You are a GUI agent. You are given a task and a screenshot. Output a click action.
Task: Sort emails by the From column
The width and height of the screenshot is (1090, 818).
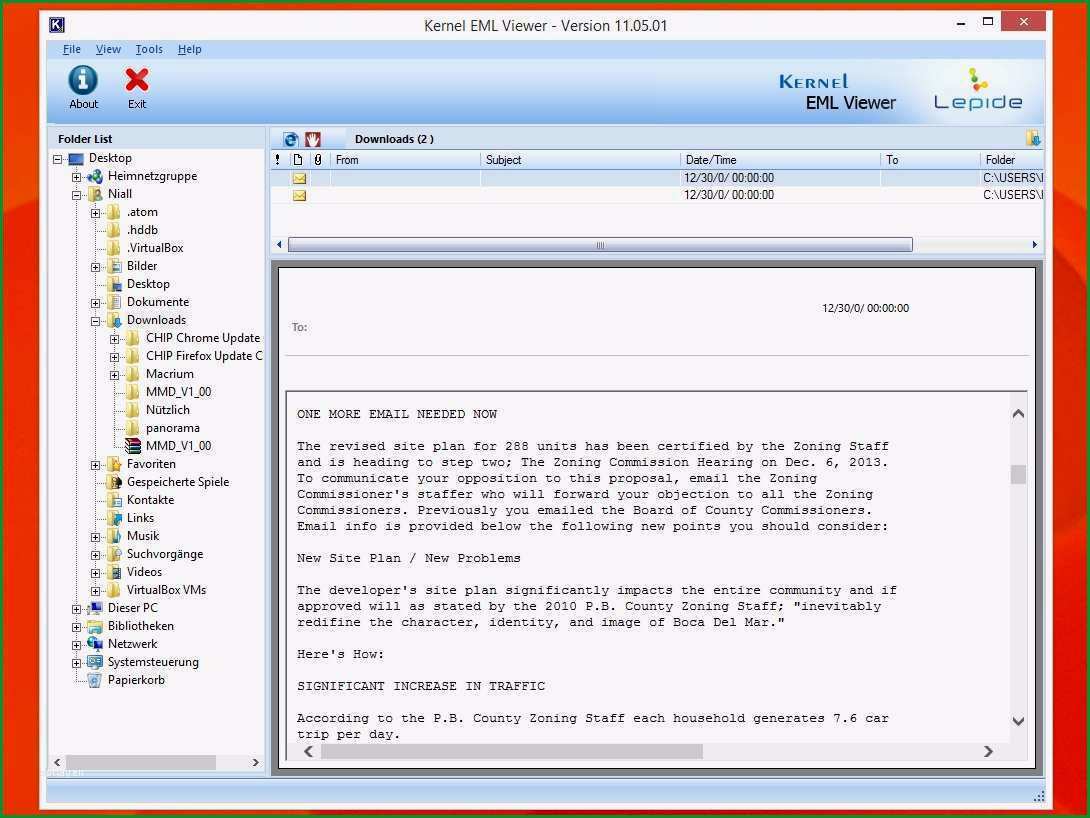[405, 160]
